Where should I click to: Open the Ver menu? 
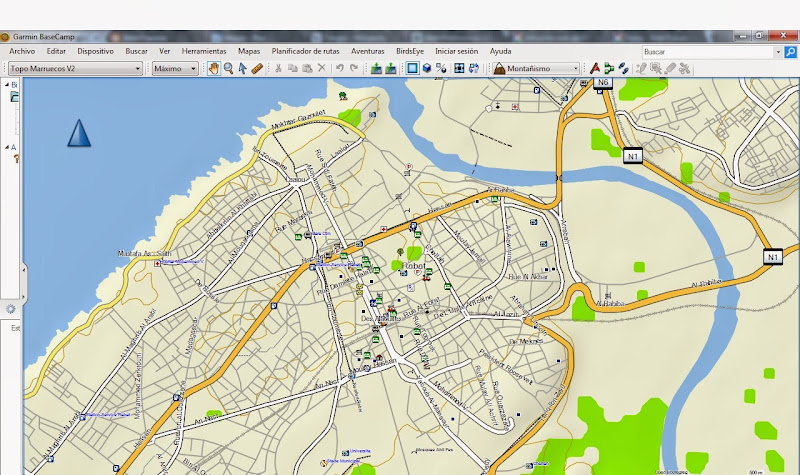[164, 51]
